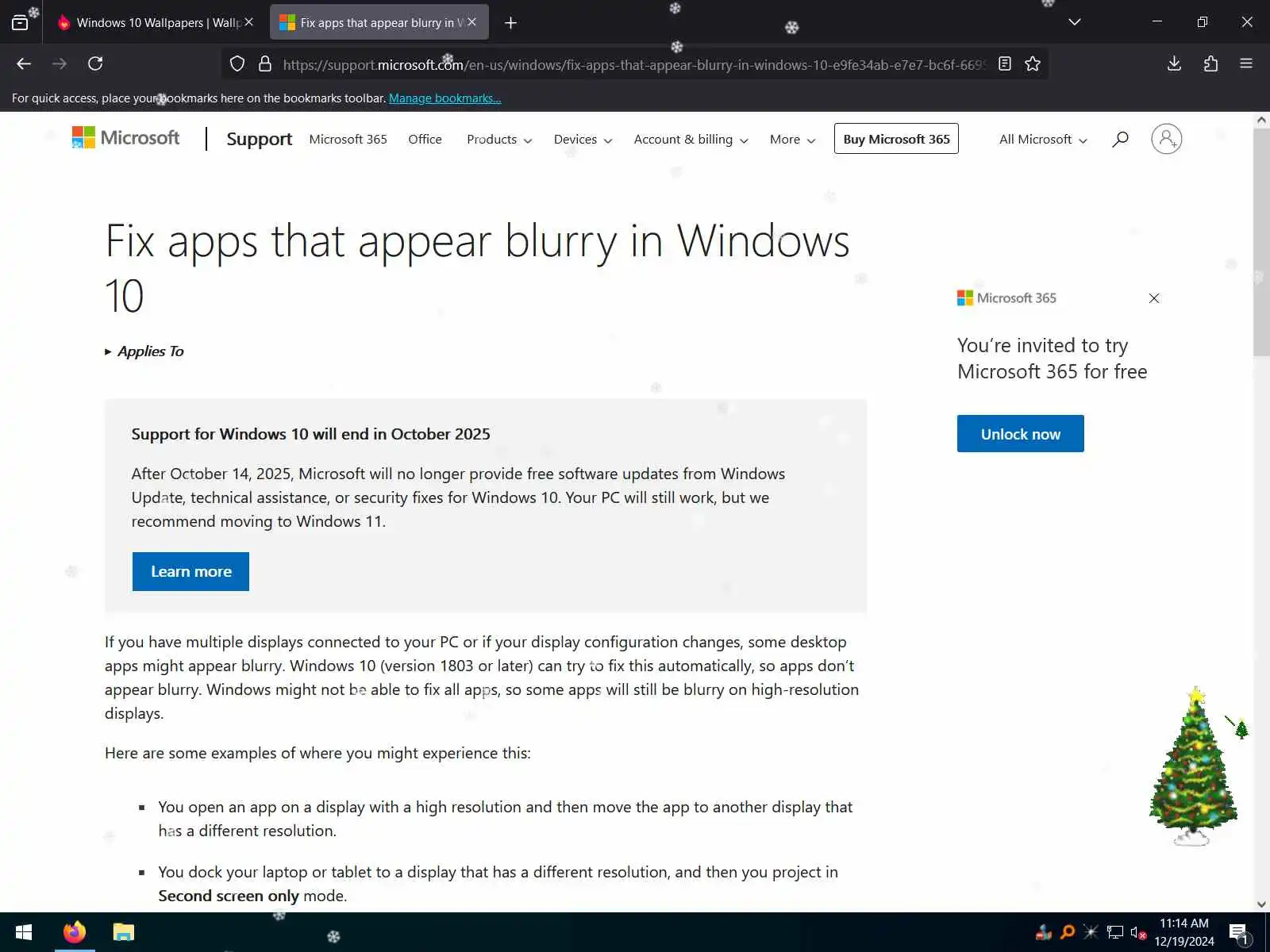Image resolution: width=1270 pixels, height=952 pixels.
Task: Open the Office navigation item
Action: (x=425, y=139)
